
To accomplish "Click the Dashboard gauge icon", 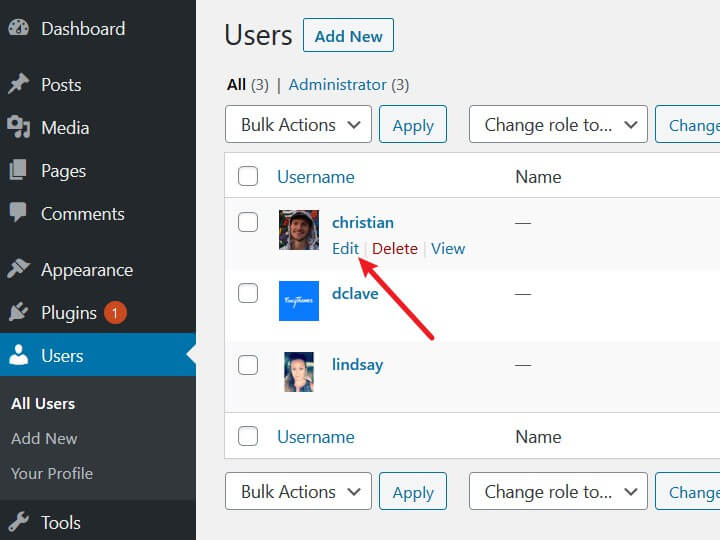I will coord(18,28).
